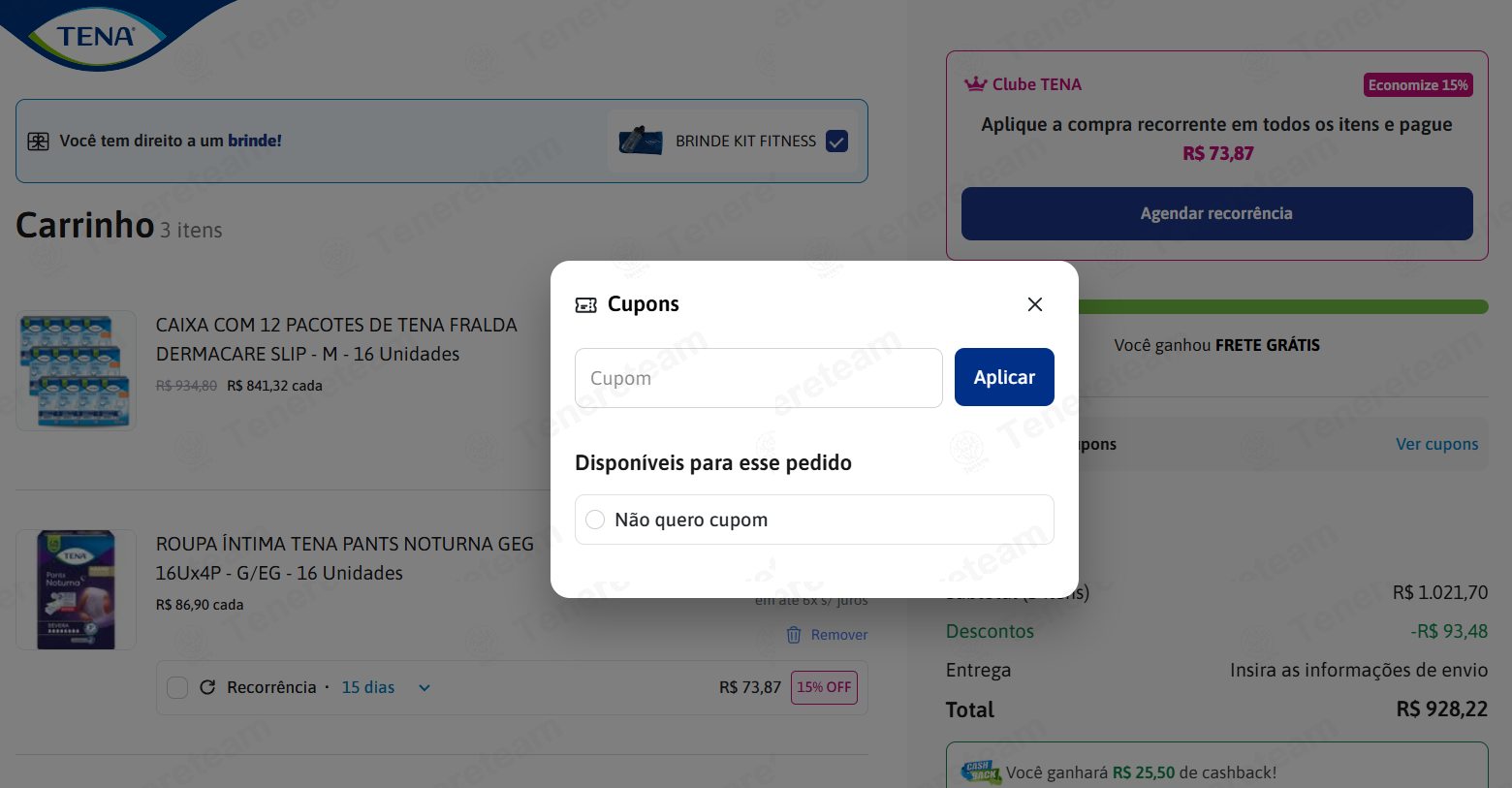Open CAIXA COM 12 PACOTES product title

tap(336, 339)
